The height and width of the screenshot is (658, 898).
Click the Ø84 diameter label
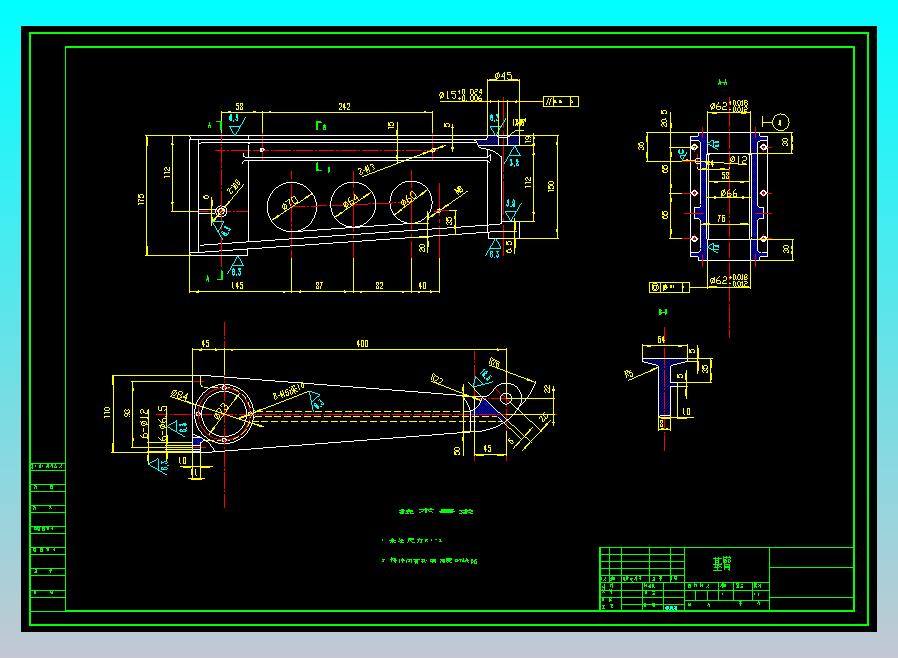tap(179, 395)
